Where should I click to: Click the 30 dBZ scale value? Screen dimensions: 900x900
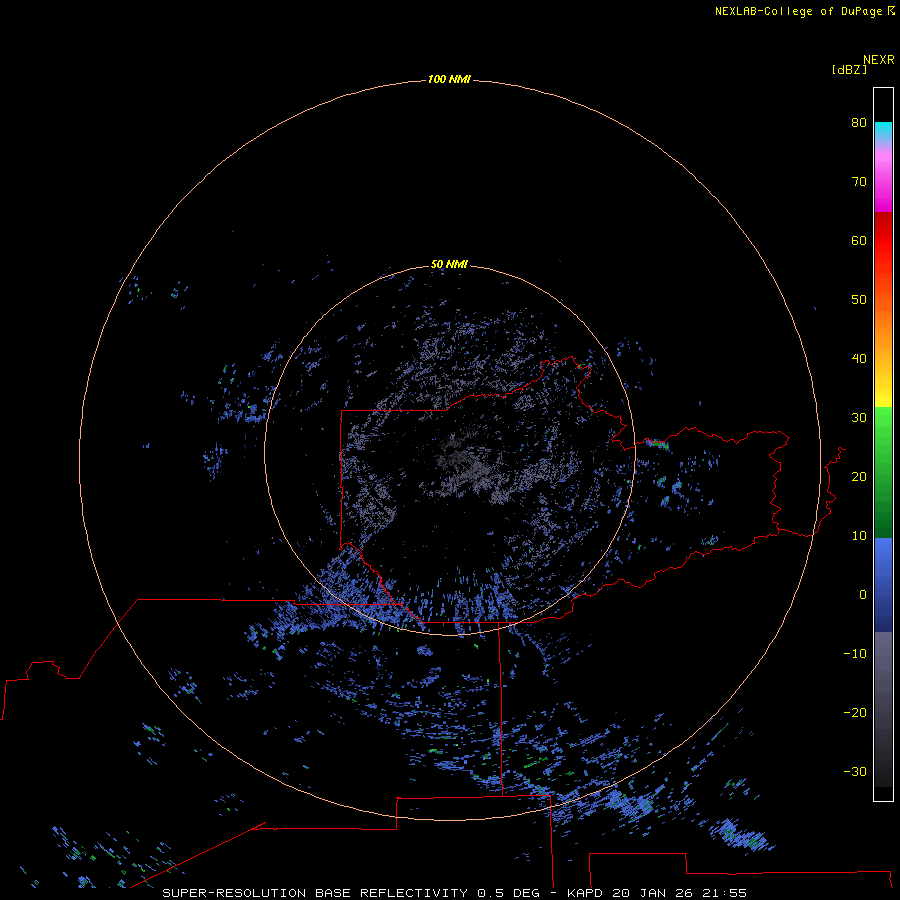(x=859, y=418)
